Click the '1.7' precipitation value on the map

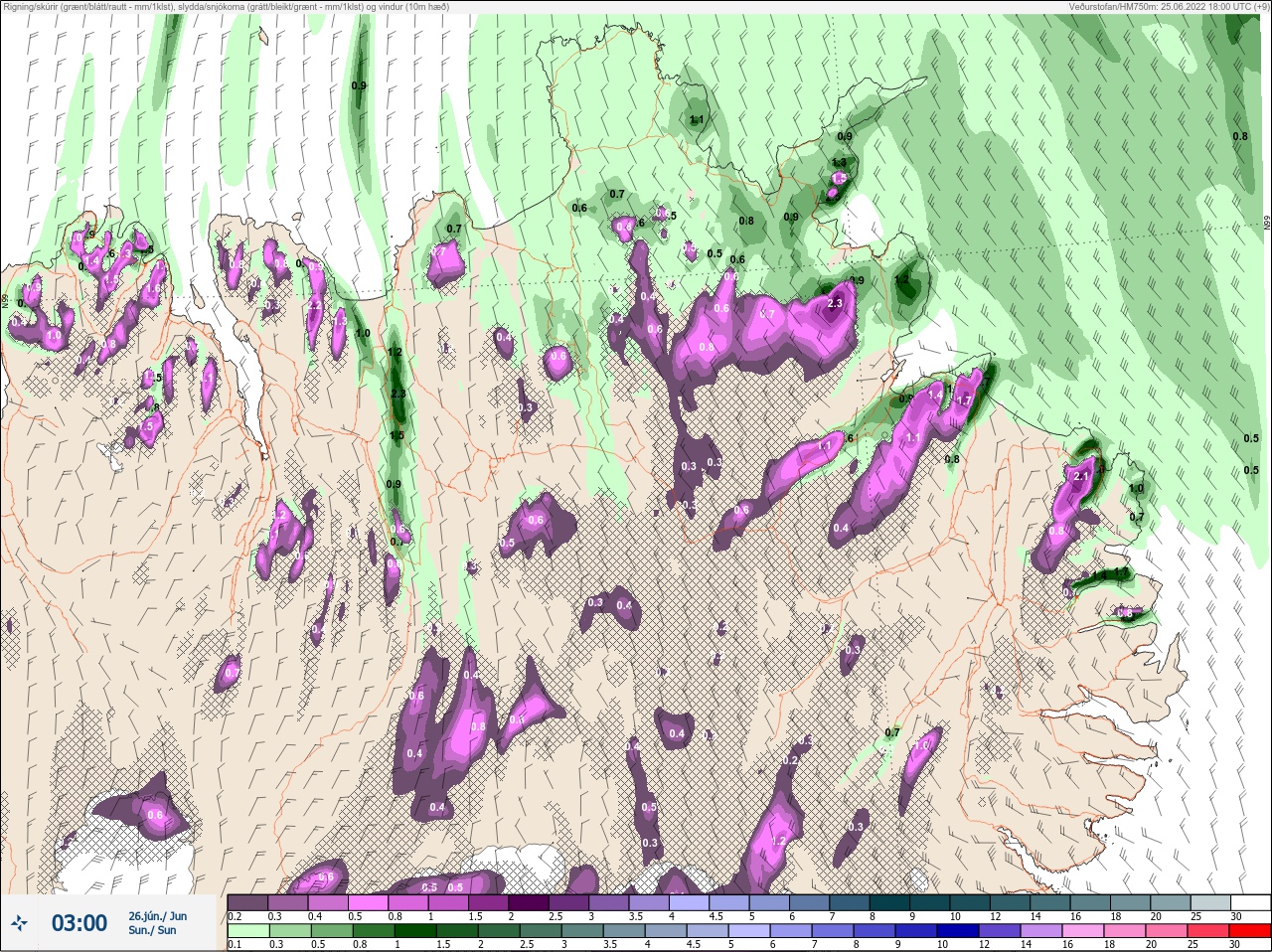[x=962, y=399]
